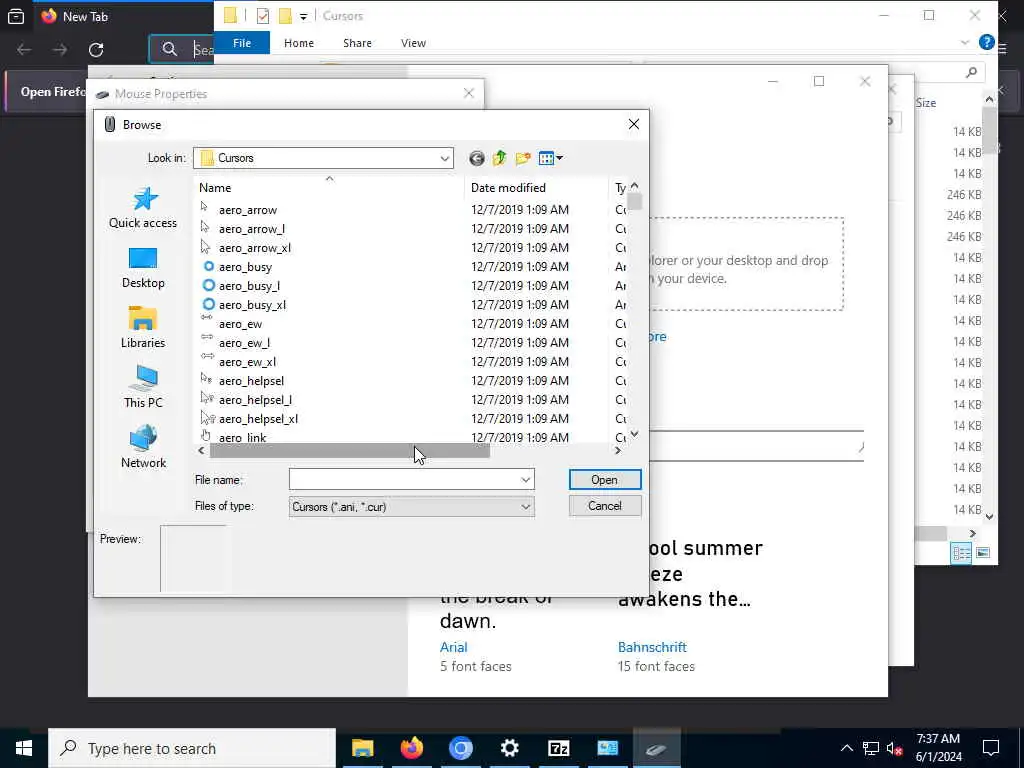
Task: Select the aero_arrow cursor file
Action: (x=248, y=210)
